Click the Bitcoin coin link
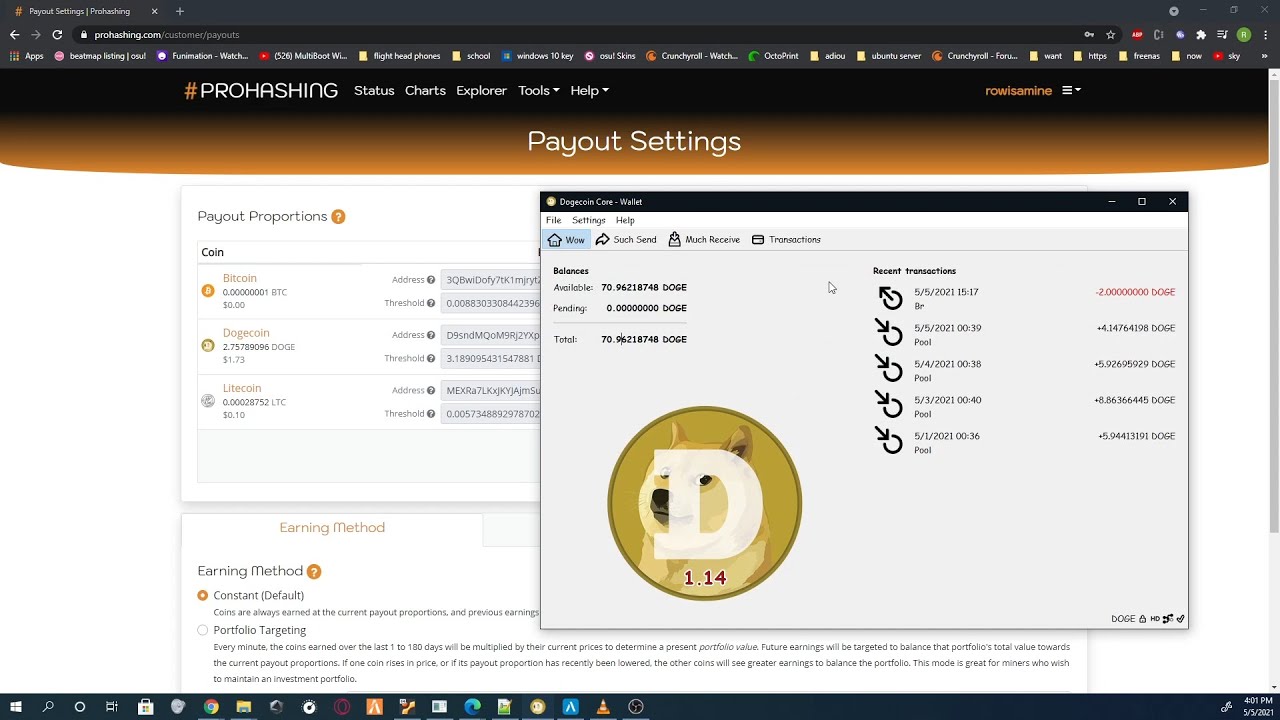This screenshot has height=720, width=1280. (x=240, y=278)
